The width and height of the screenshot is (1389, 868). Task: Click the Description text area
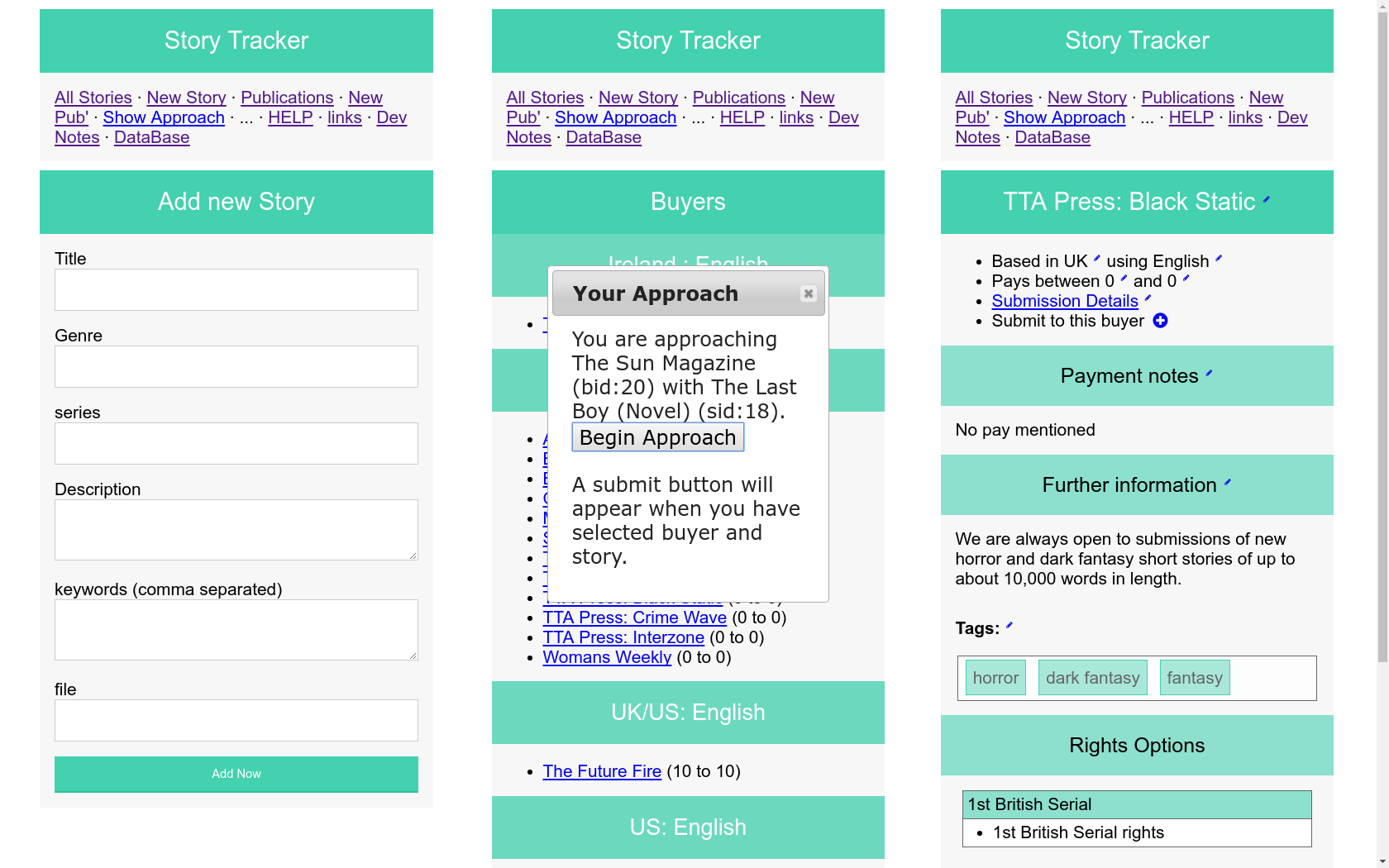click(236, 529)
